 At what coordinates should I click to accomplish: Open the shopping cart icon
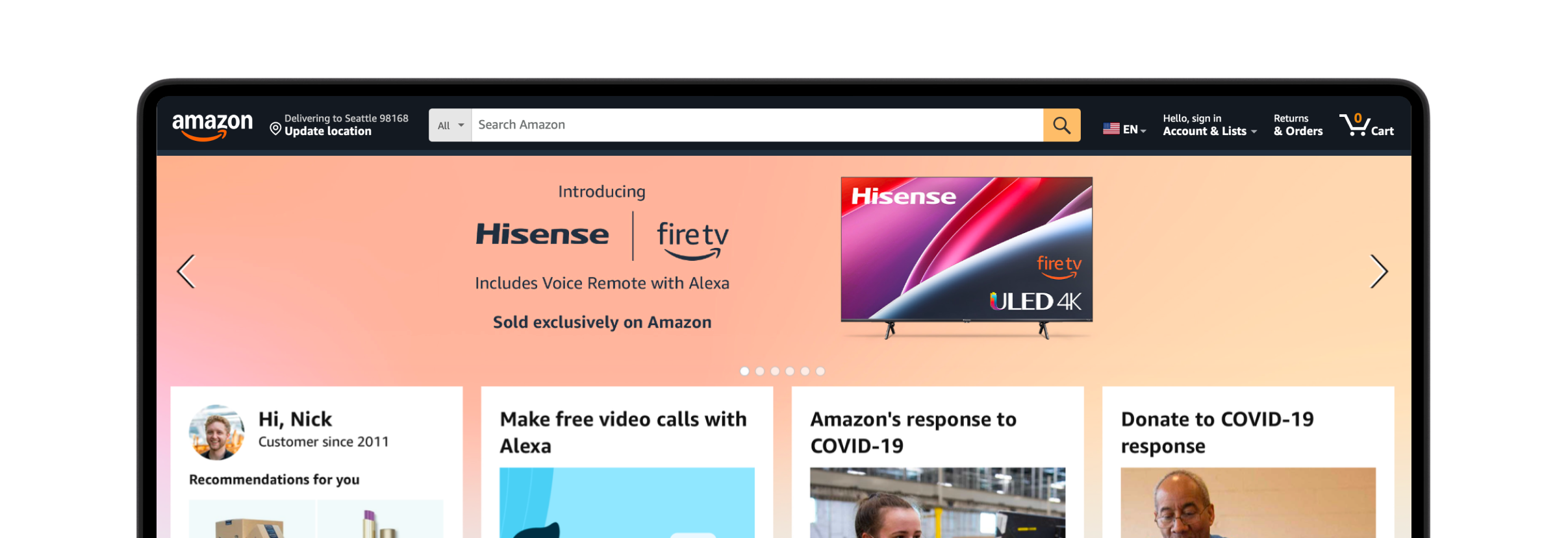point(1367,125)
